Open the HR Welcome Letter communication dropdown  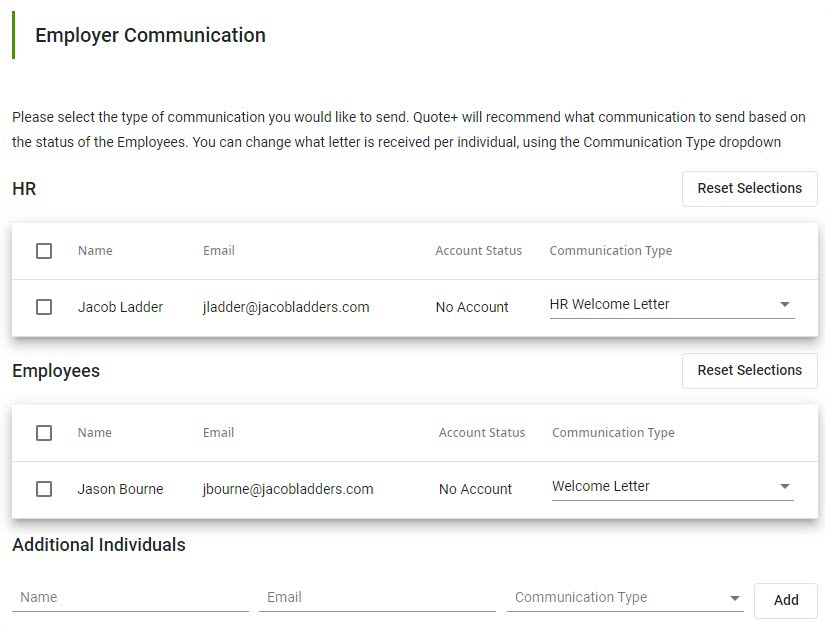click(672, 305)
